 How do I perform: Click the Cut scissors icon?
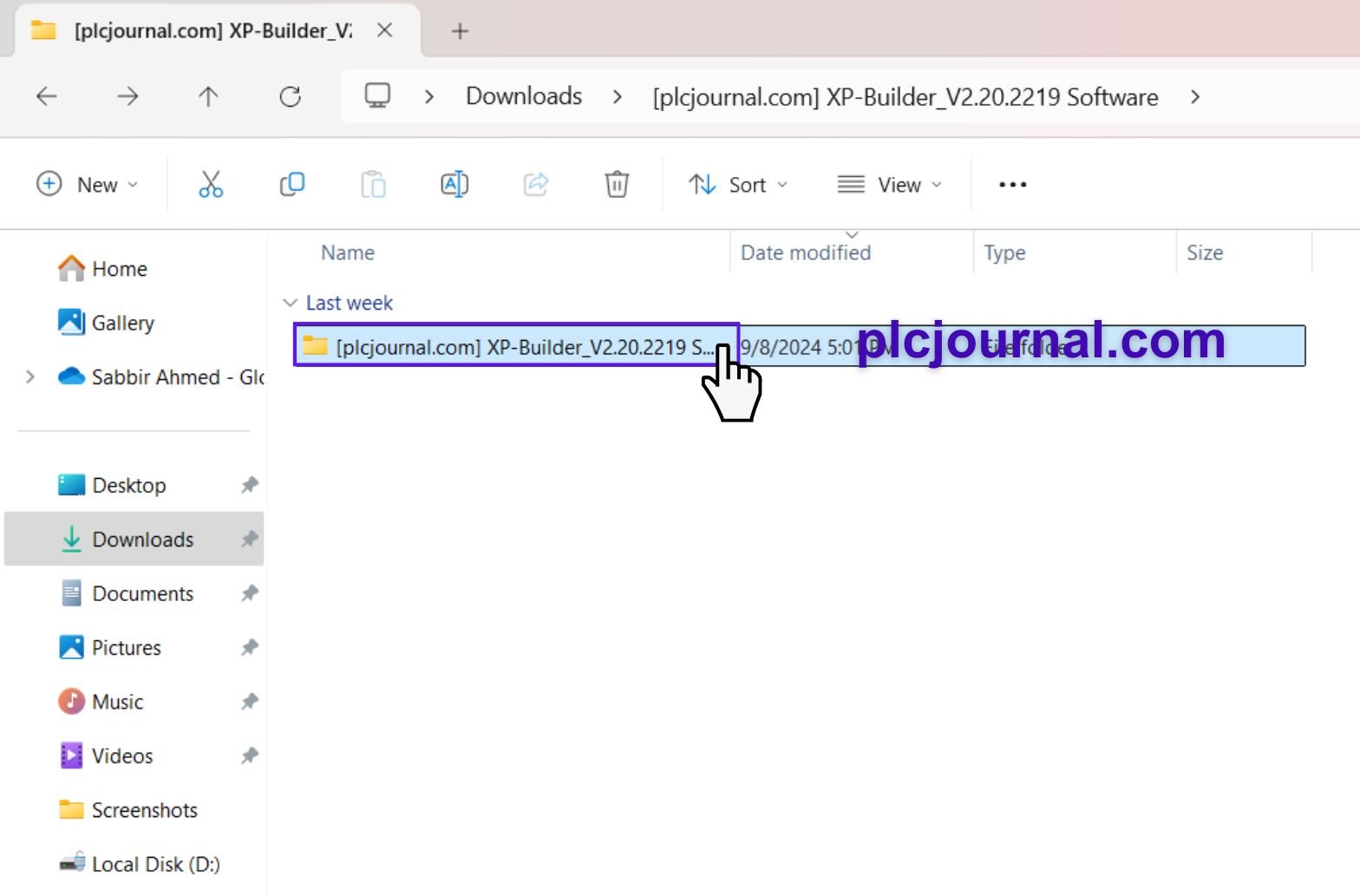(x=211, y=185)
